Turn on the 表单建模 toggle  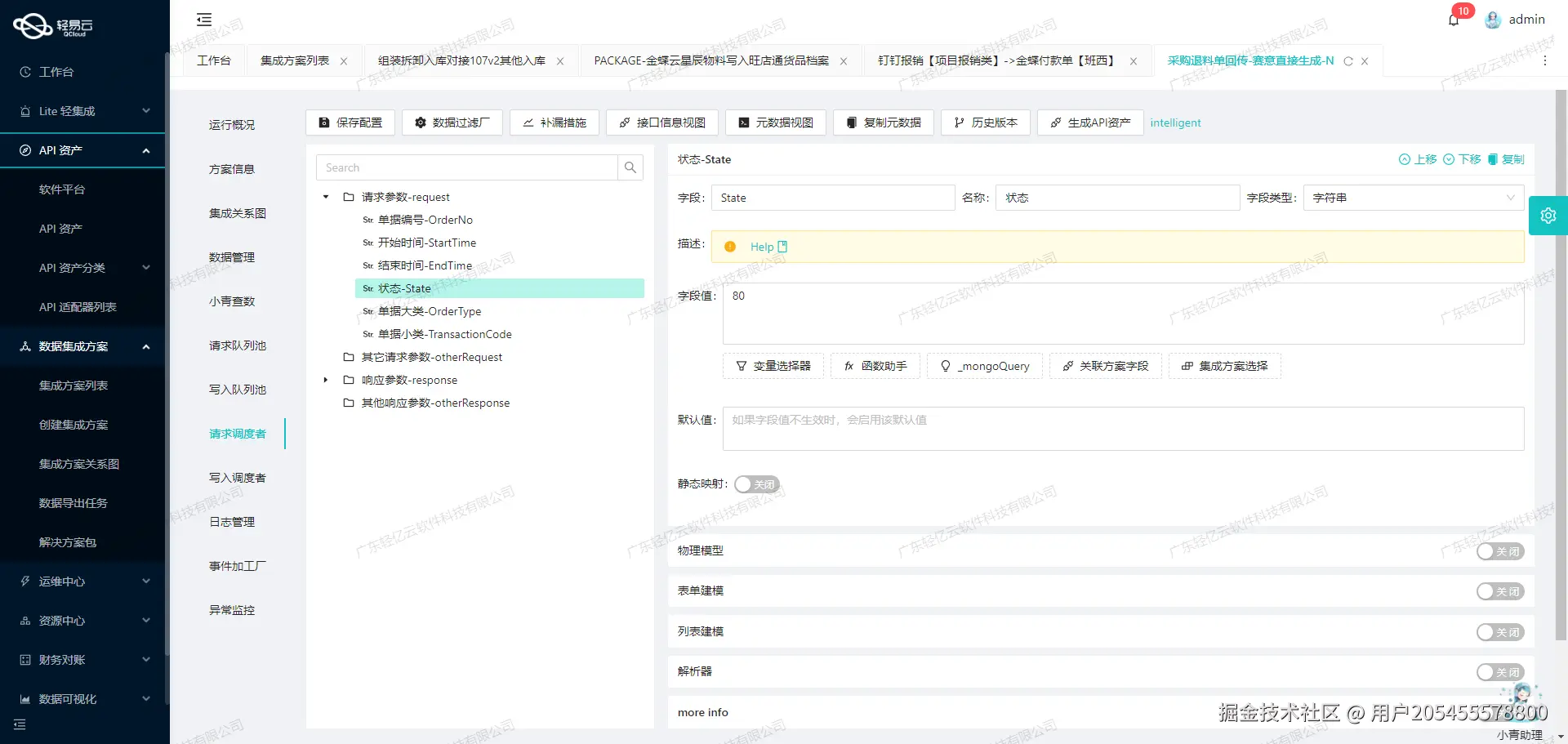(x=1499, y=590)
